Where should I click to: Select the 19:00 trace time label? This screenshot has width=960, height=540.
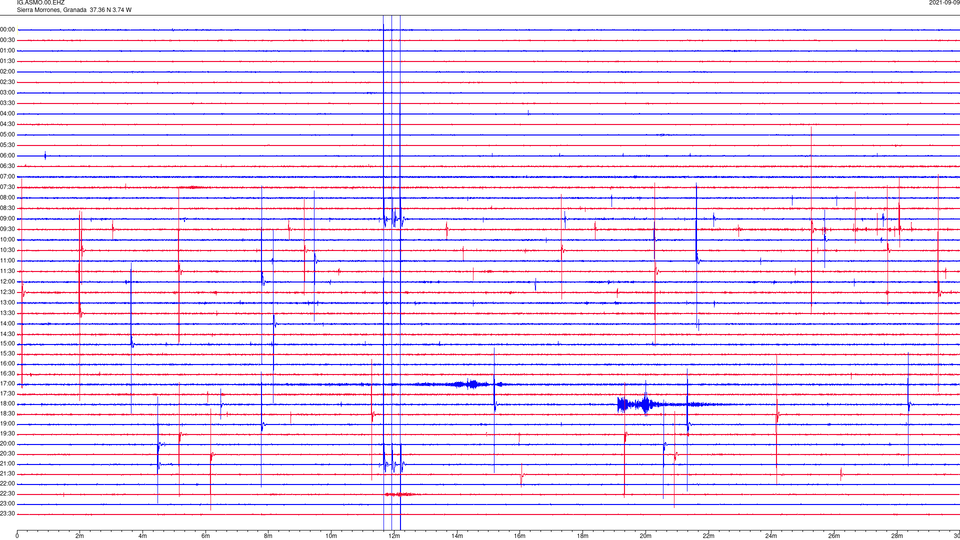coord(8,424)
